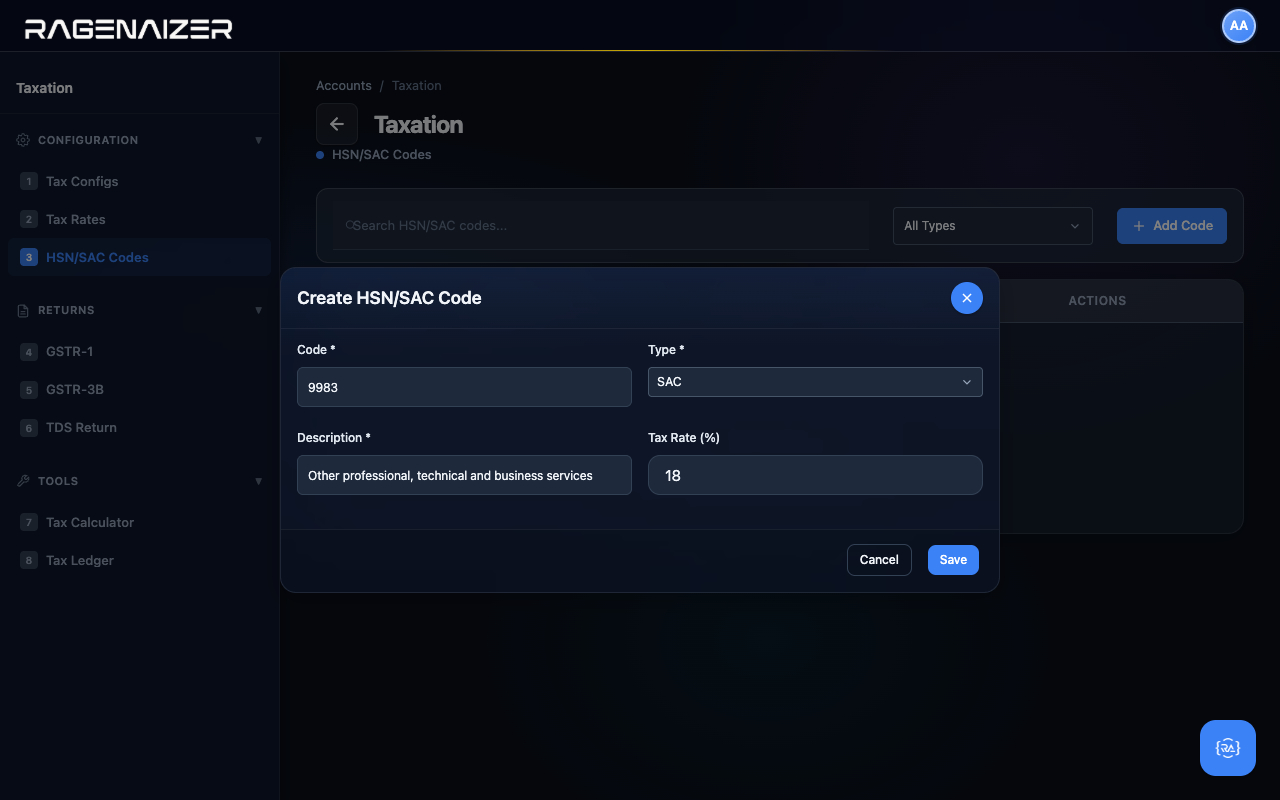Click the back arrow next to Taxation
Image resolution: width=1280 pixels, height=800 pixels.
337,124
